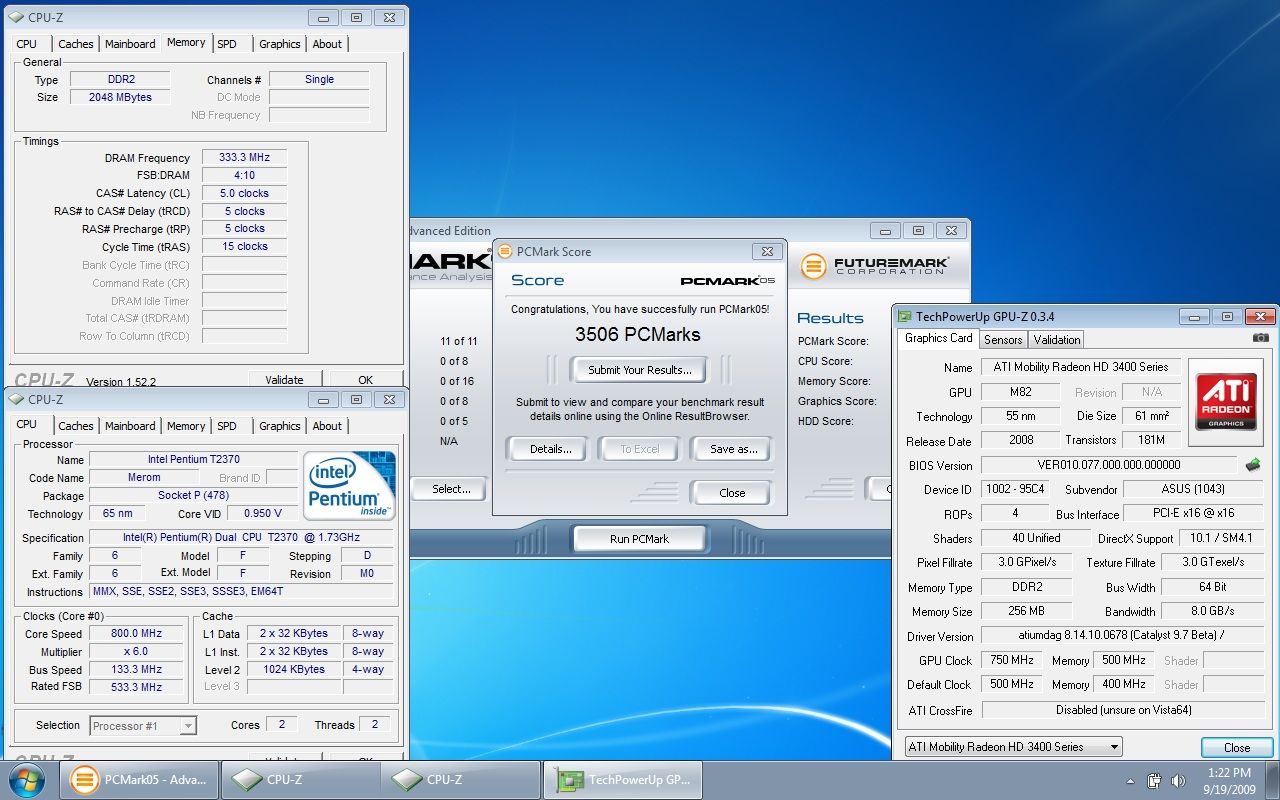This screenshot has width=1280, height=800.
Task: Click OK button in top CPU-Z window
Action: coord(366,380)
